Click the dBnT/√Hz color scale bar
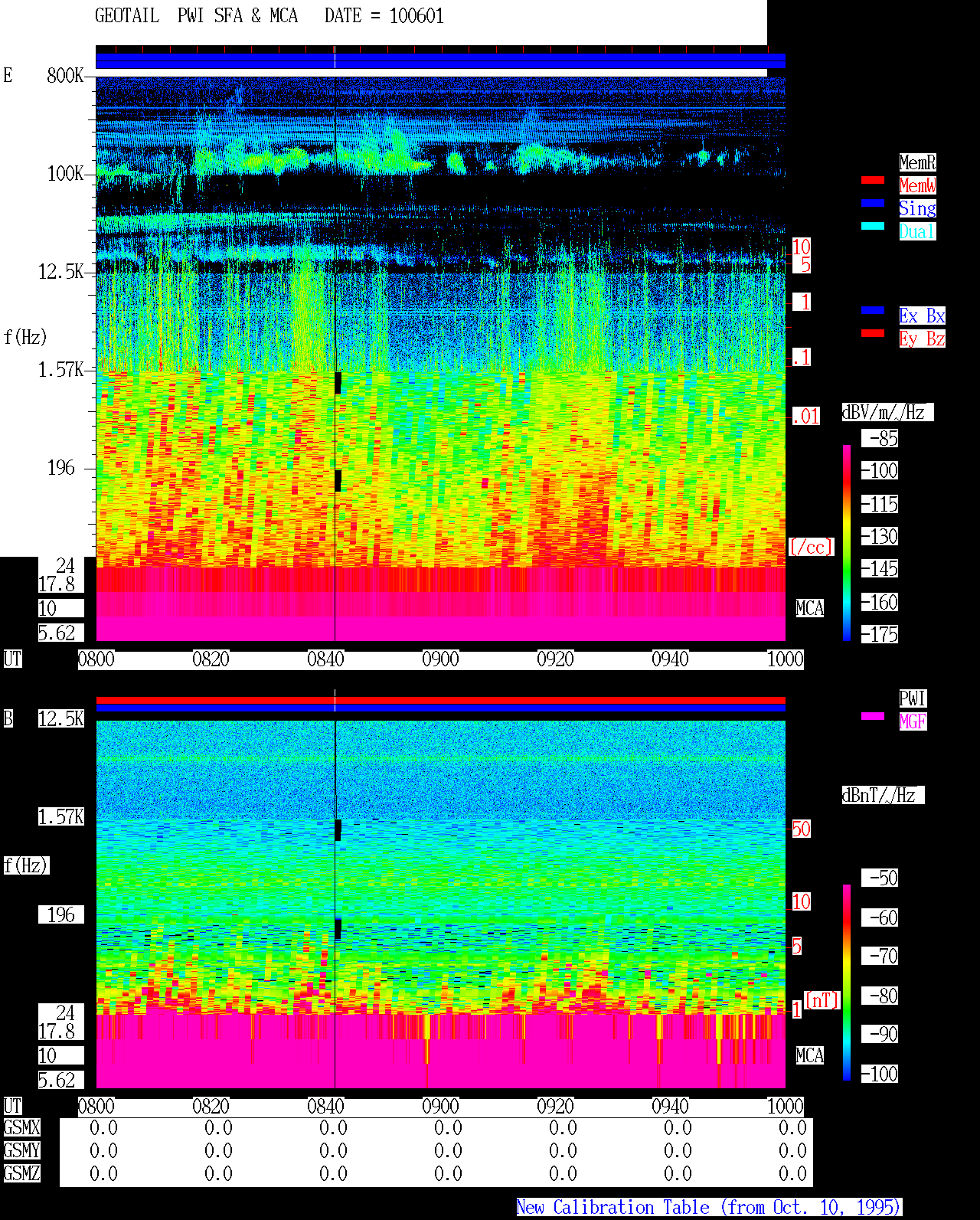 tap(847, 983)
